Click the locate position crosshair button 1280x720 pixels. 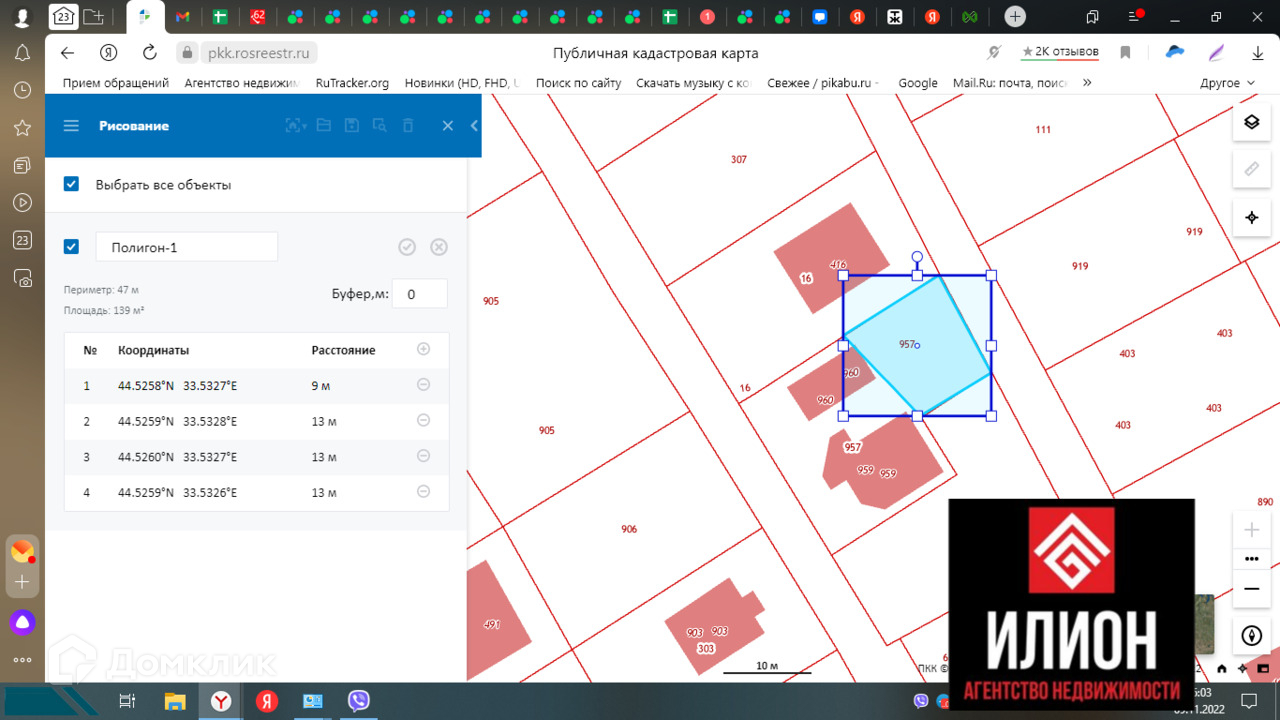(x=1251, y=217)
